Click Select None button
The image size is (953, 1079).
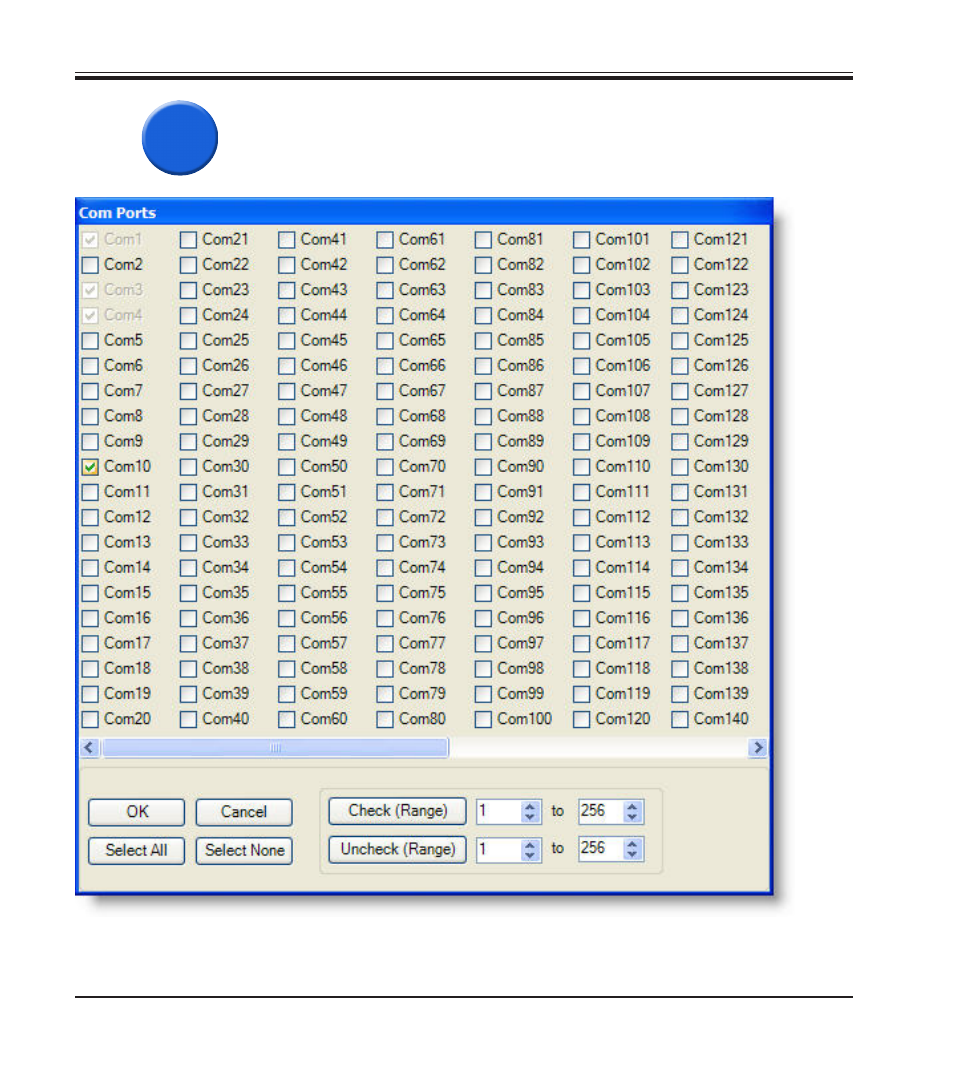(244, 851)
